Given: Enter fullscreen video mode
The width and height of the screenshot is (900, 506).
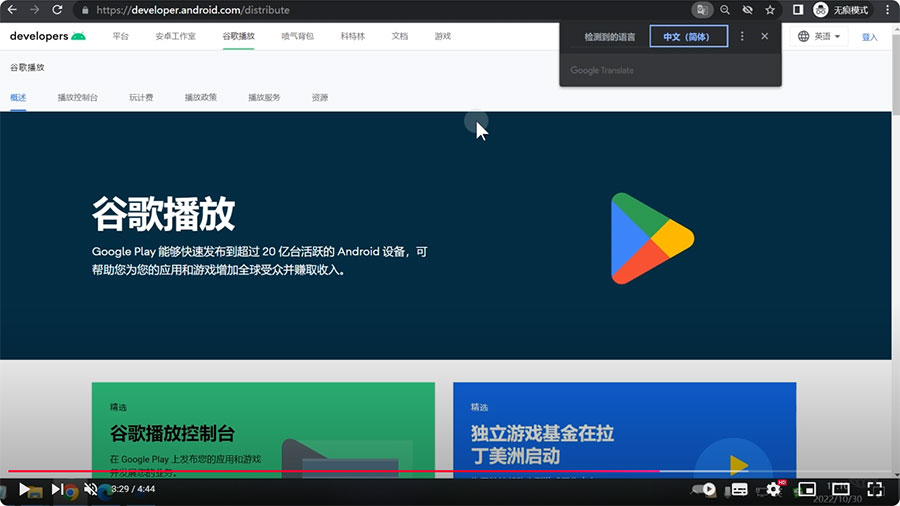Looking at the screenshot, I should click(875, 489).
